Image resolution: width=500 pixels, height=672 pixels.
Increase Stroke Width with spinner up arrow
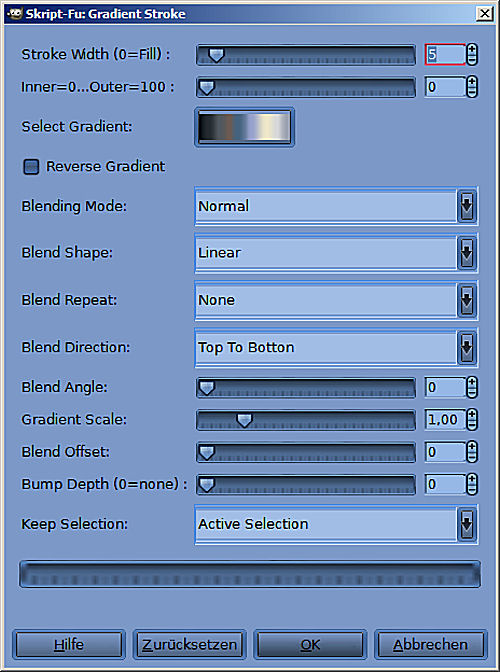(472, 49)
